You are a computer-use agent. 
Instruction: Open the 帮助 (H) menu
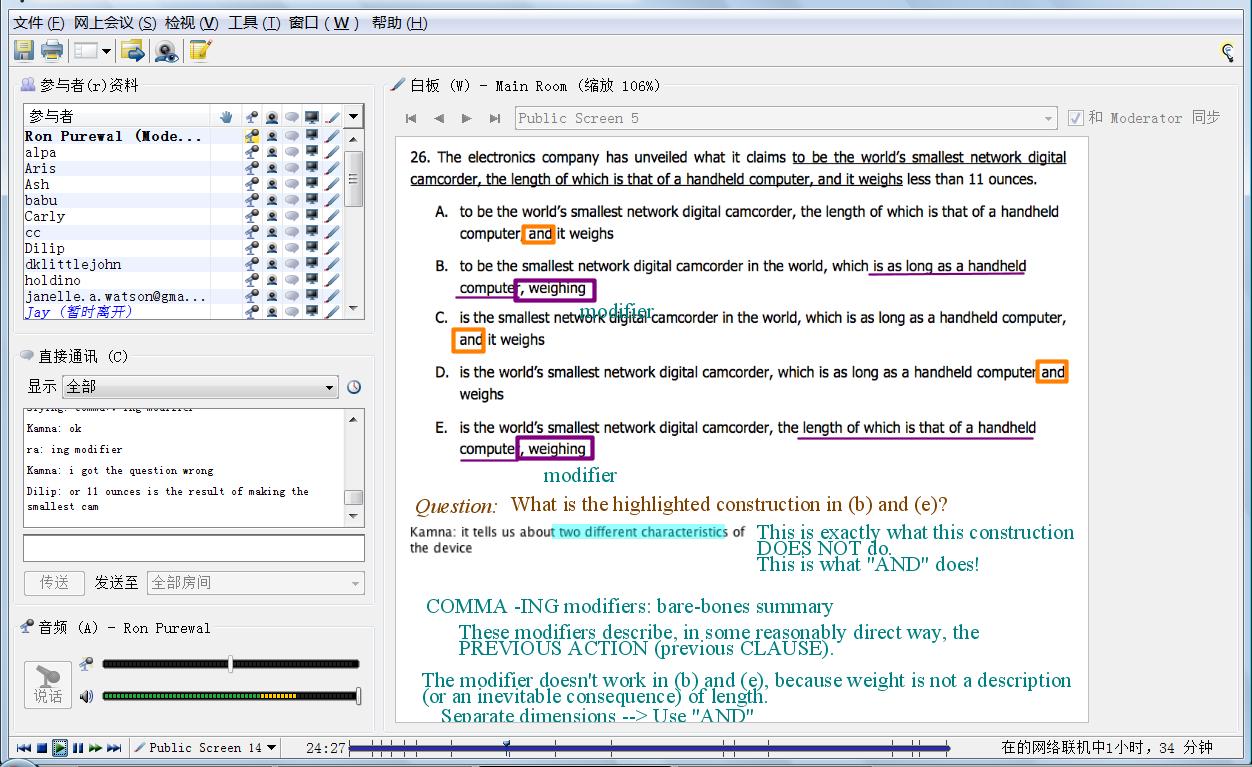point(399,22)
